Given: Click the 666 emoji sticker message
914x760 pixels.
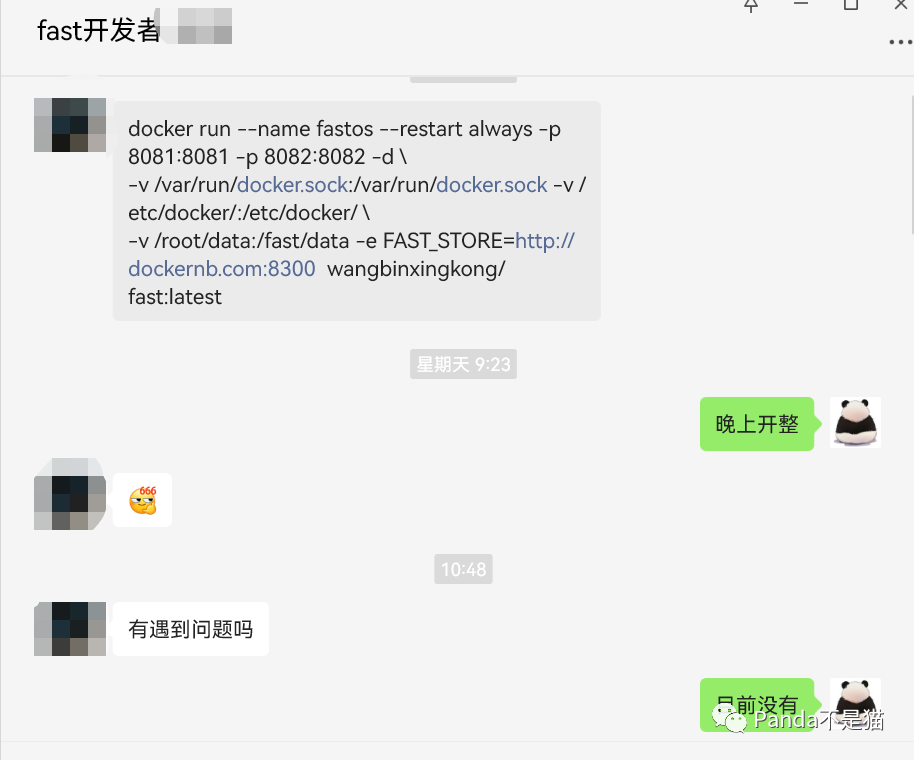Looking at the screenshot, I should 143,500.
